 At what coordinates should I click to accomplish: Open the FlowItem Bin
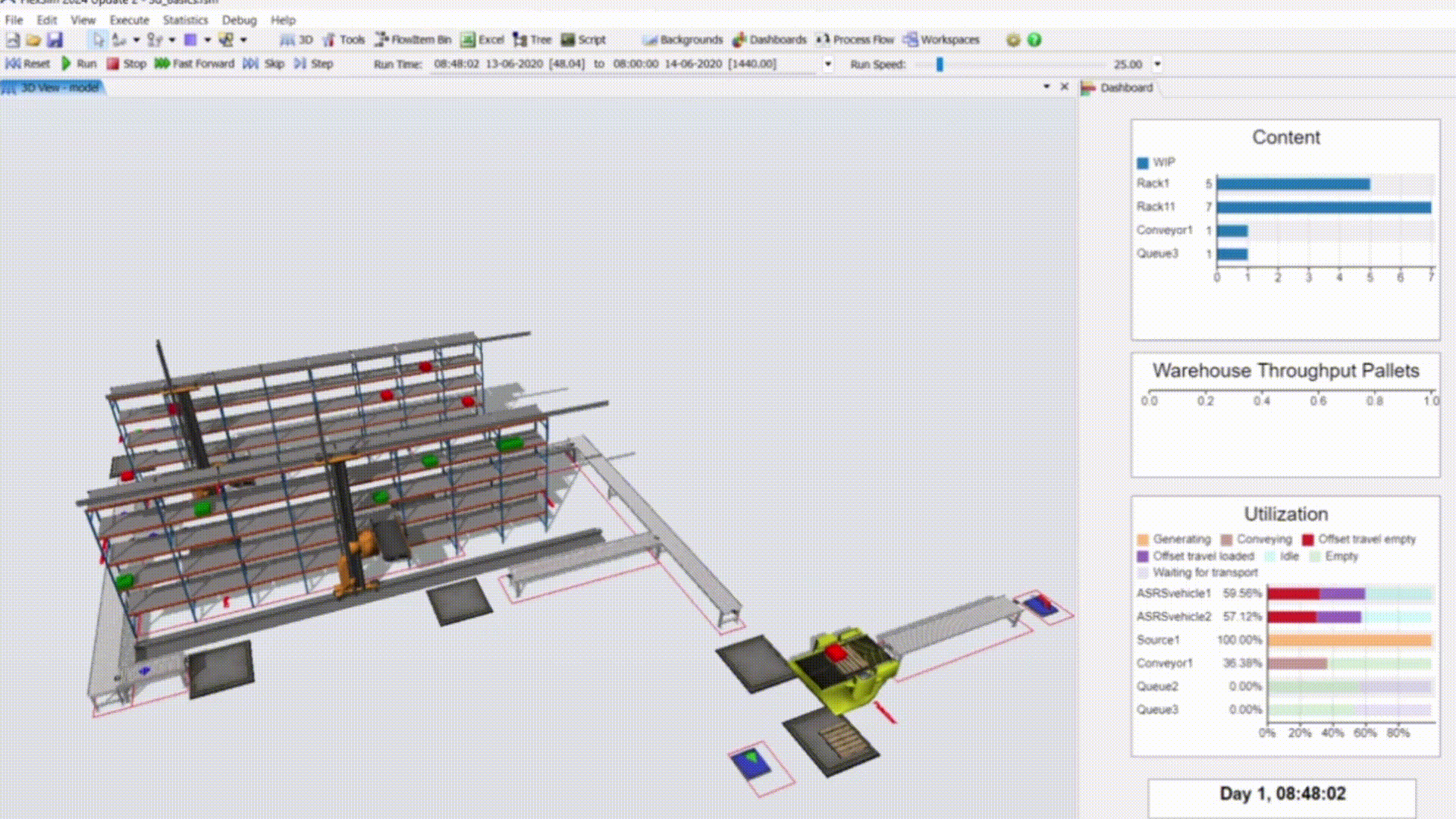(x=413, y=39)
